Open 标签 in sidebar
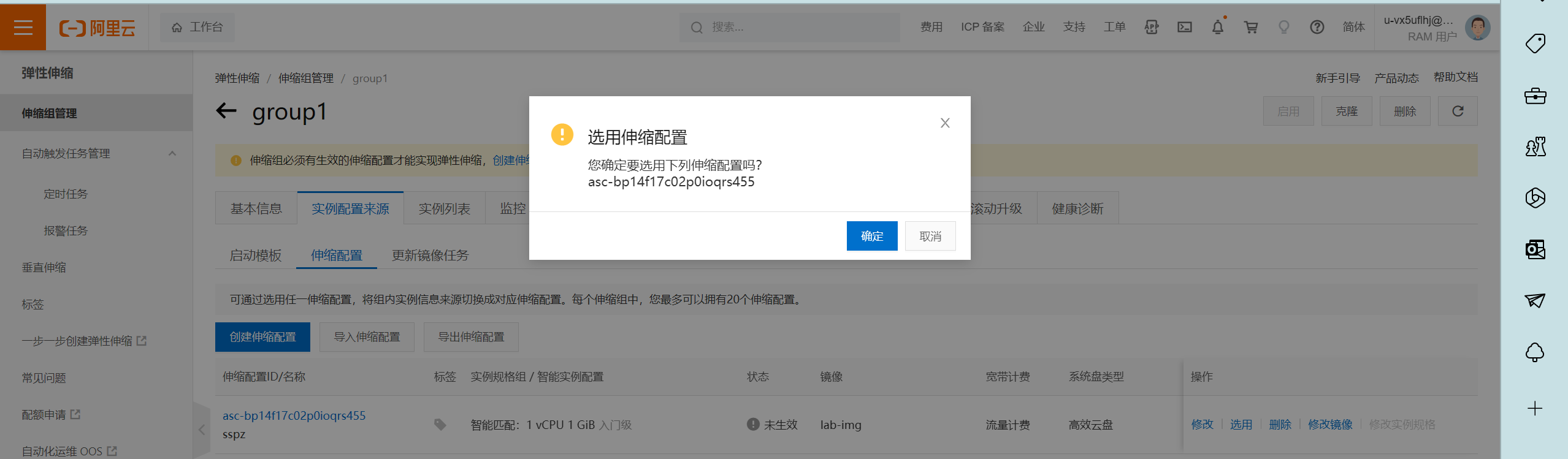 pos(33,304)
